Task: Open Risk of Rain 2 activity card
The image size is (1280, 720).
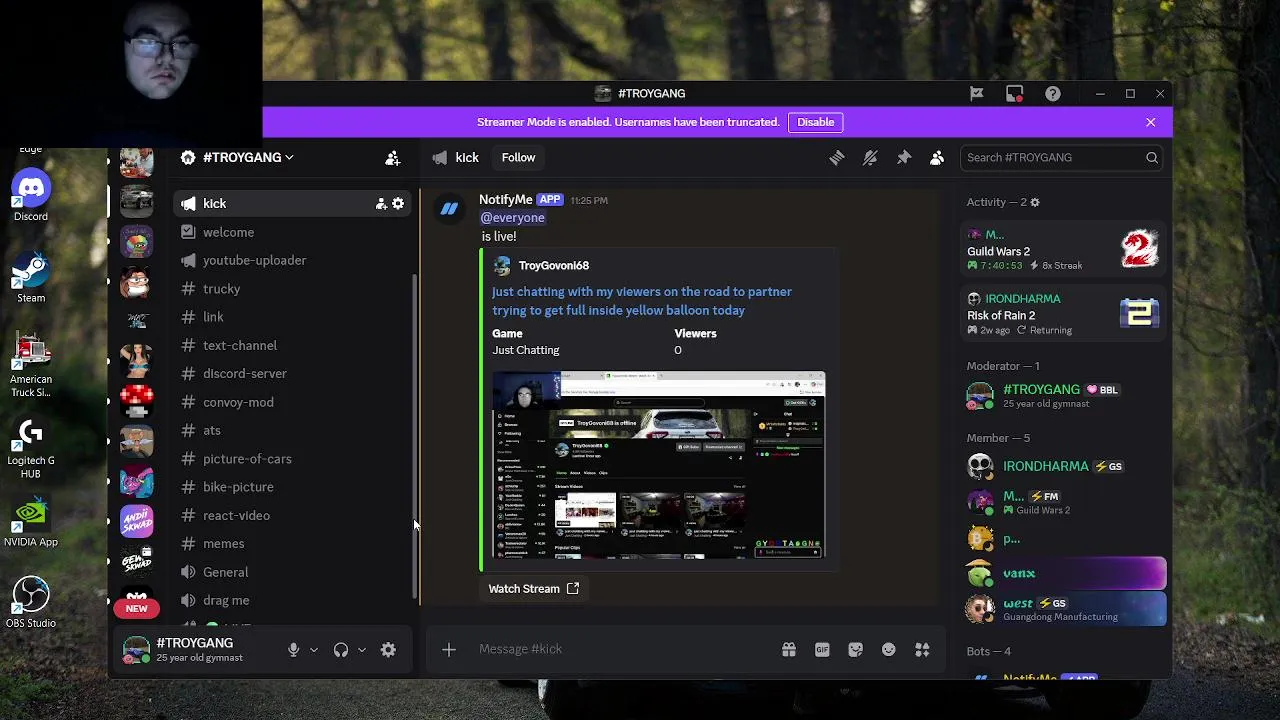Action: pyautogui.click(x=1063, y=314)
